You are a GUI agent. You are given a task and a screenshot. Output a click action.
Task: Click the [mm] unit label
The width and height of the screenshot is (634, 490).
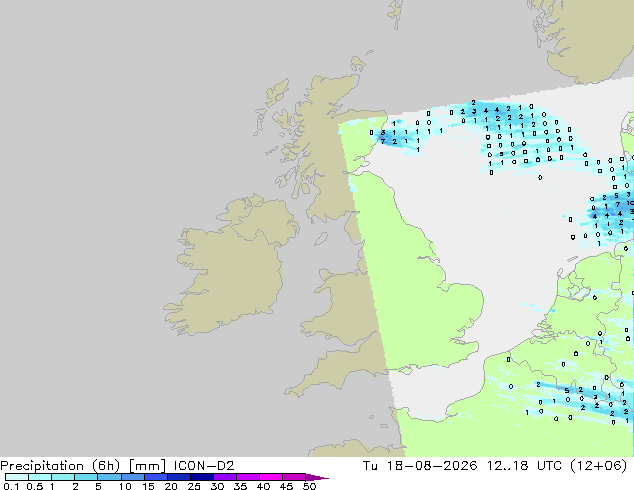(147, 466)
